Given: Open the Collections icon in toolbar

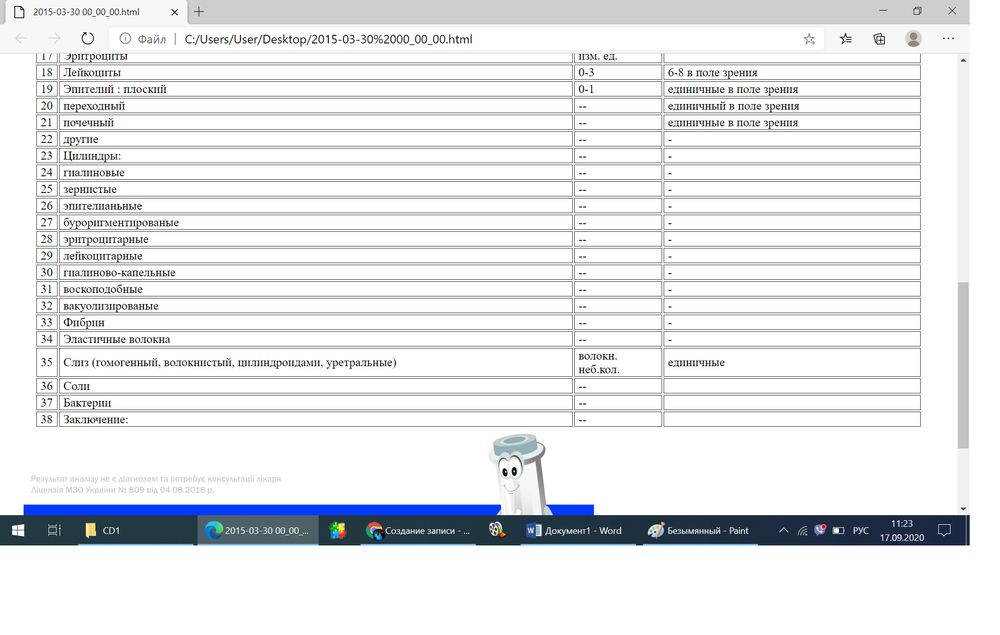Looking at the screenshot, I should [879, 39].
